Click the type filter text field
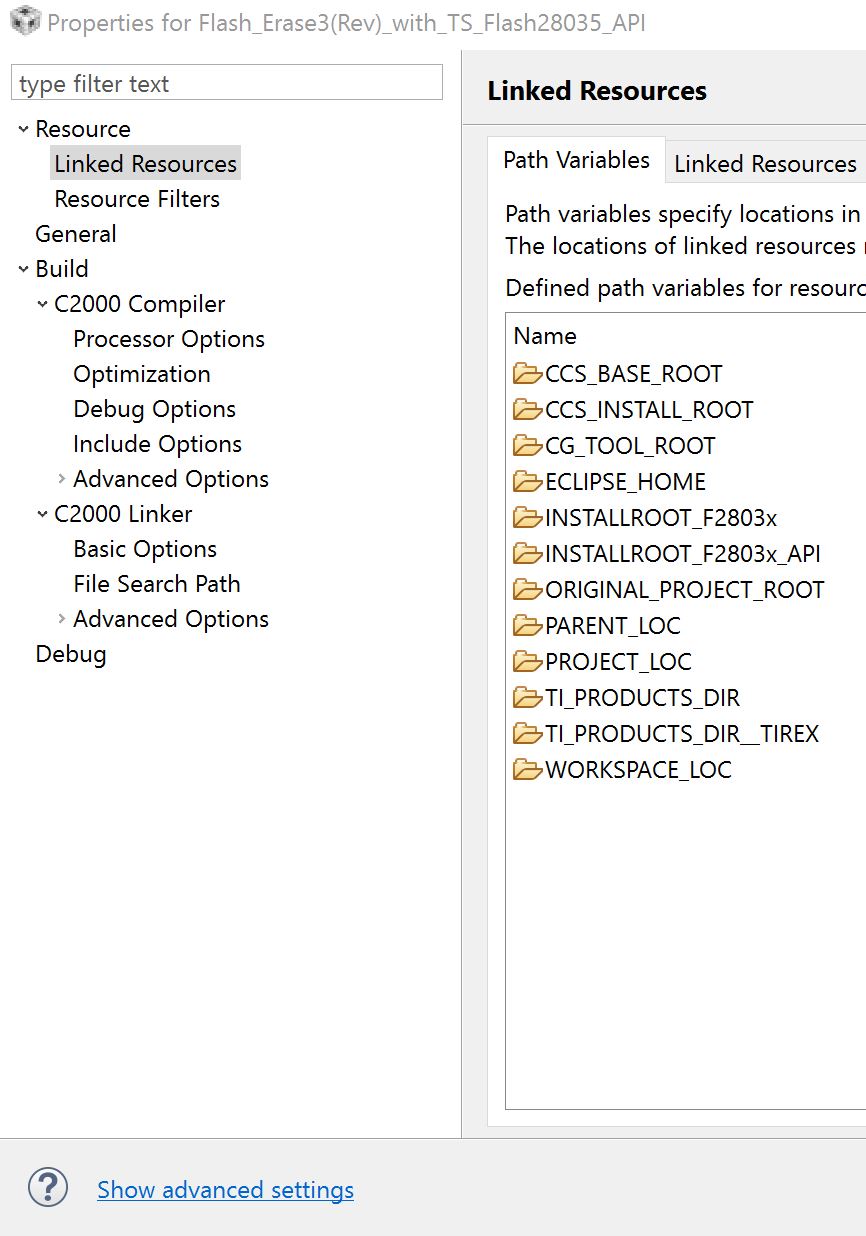The image size is (866, 1236). [x=226, y=84]
